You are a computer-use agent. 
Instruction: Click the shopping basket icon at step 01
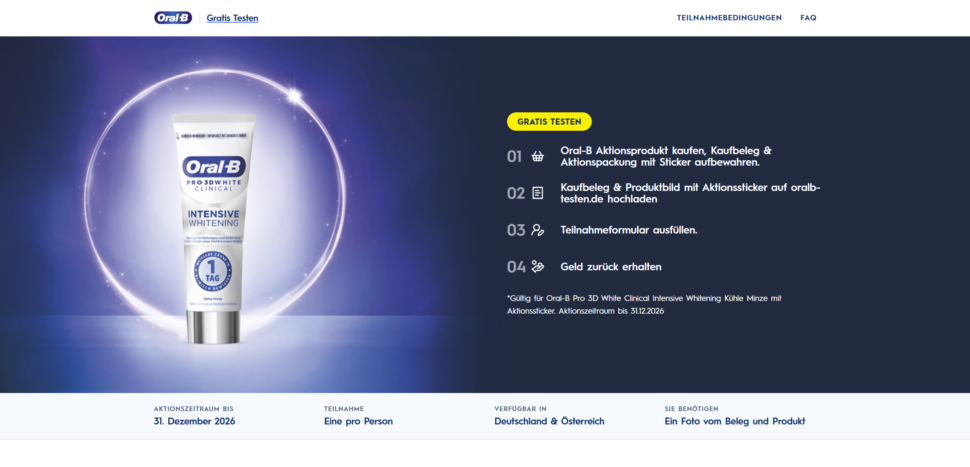[x=538, y=156]
